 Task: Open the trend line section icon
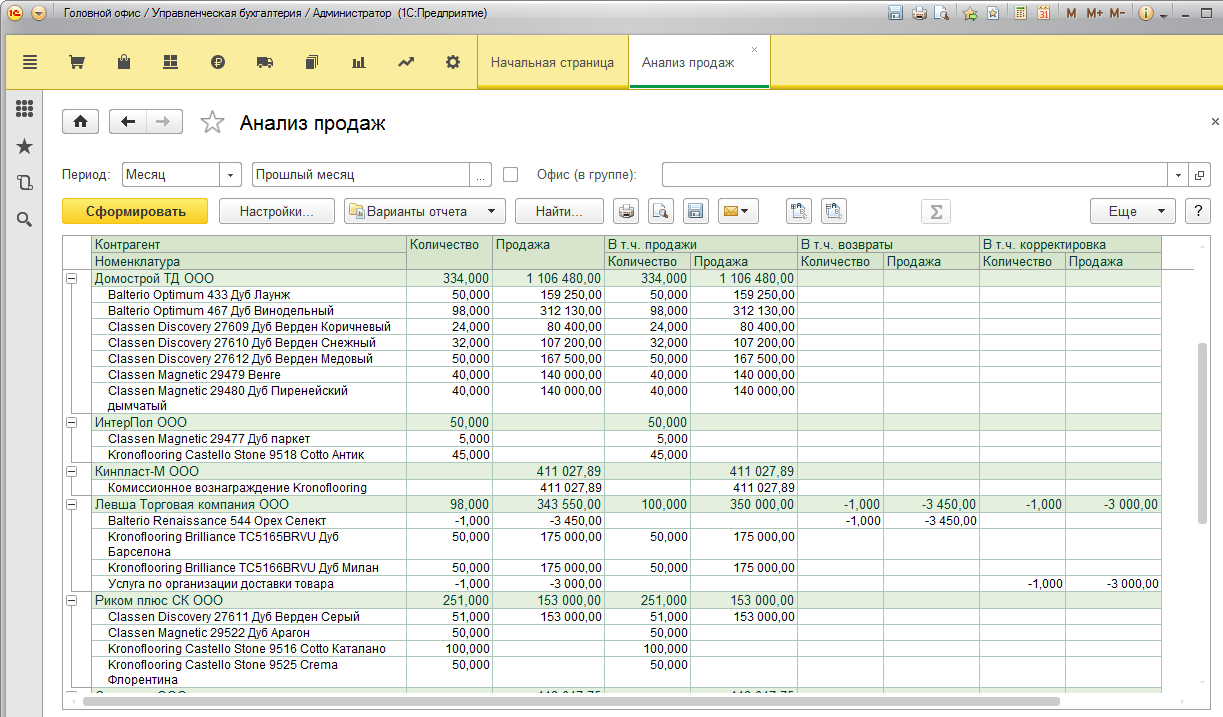(406, 62)
